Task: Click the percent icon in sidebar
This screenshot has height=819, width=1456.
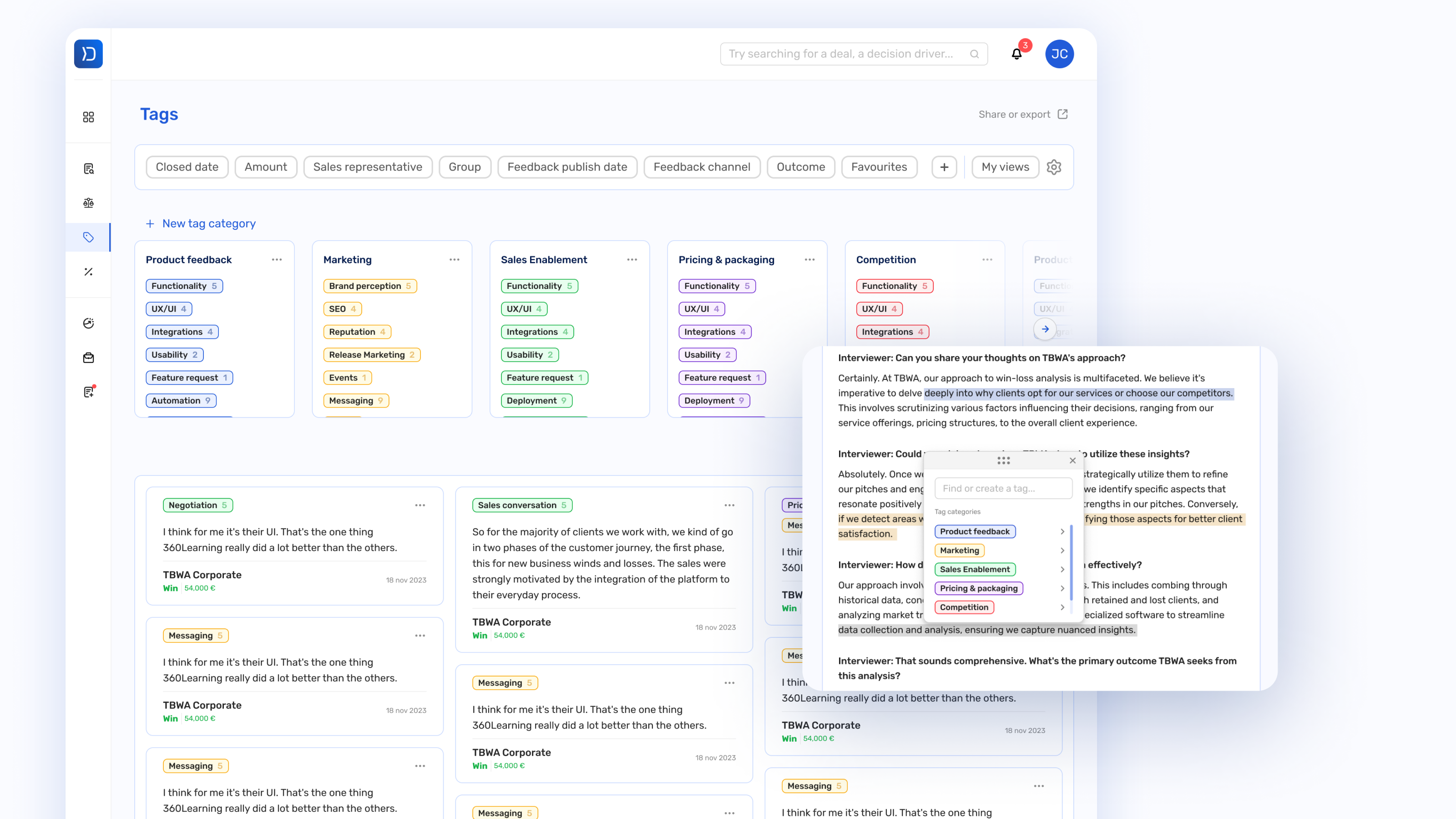Action: click(88, 272)
